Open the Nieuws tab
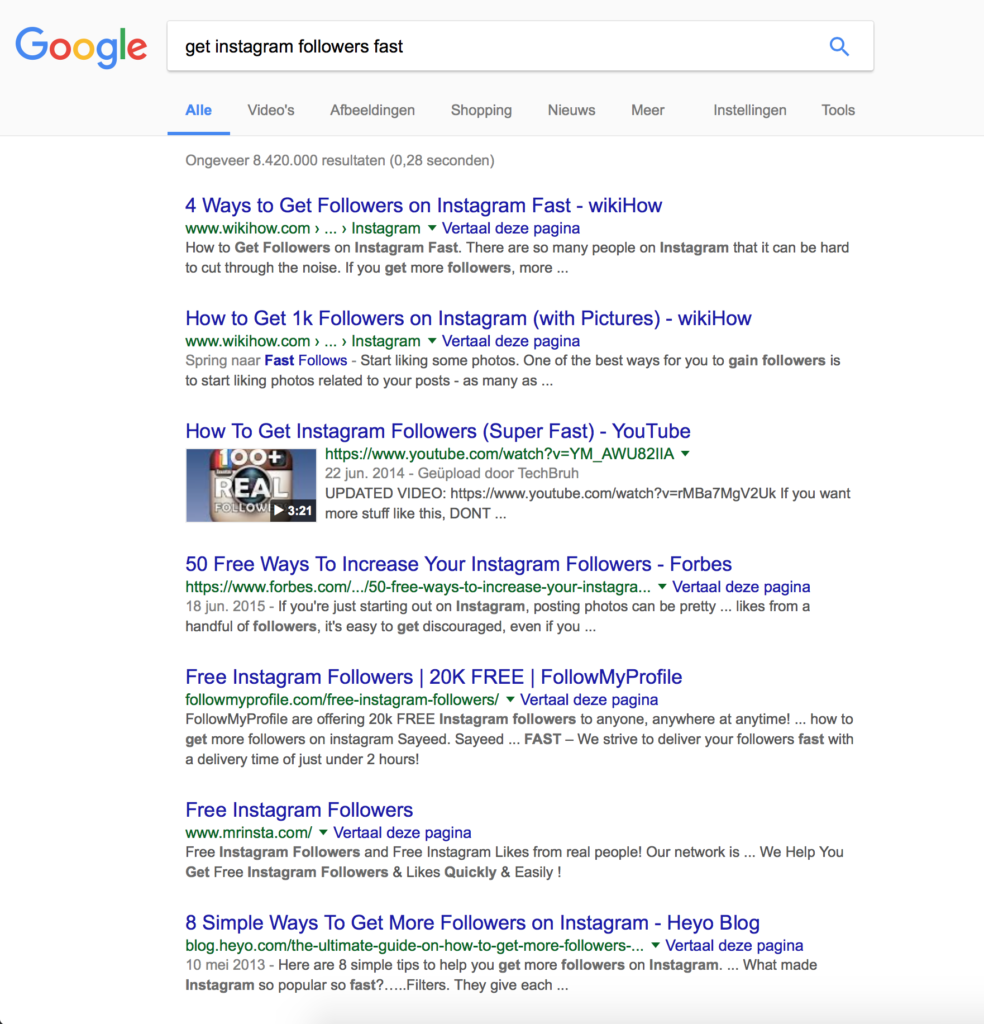The height and width of the screenshot is (1024, 984). pos(571,110)
